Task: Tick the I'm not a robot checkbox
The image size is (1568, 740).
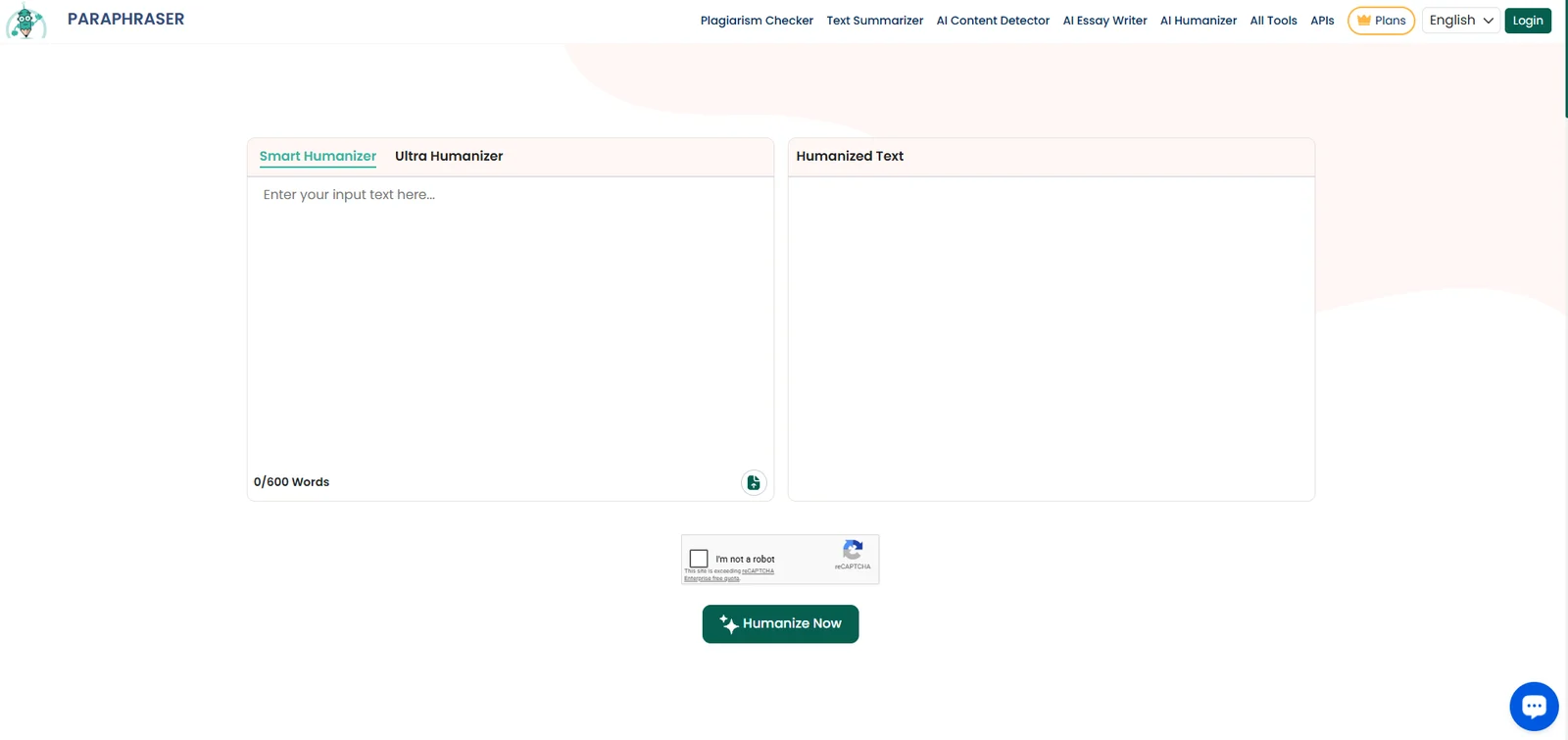Action: click(699, 559)
